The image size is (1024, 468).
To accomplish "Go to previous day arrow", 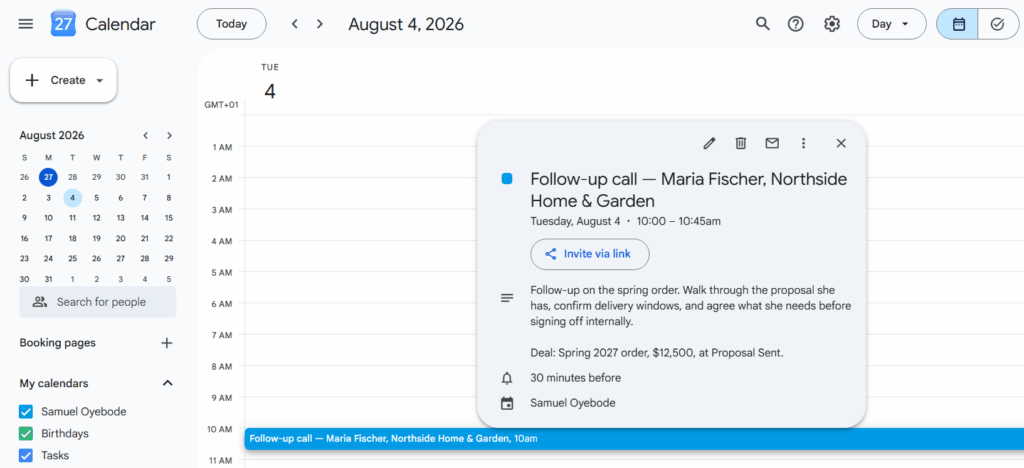I will click(295, 24).
